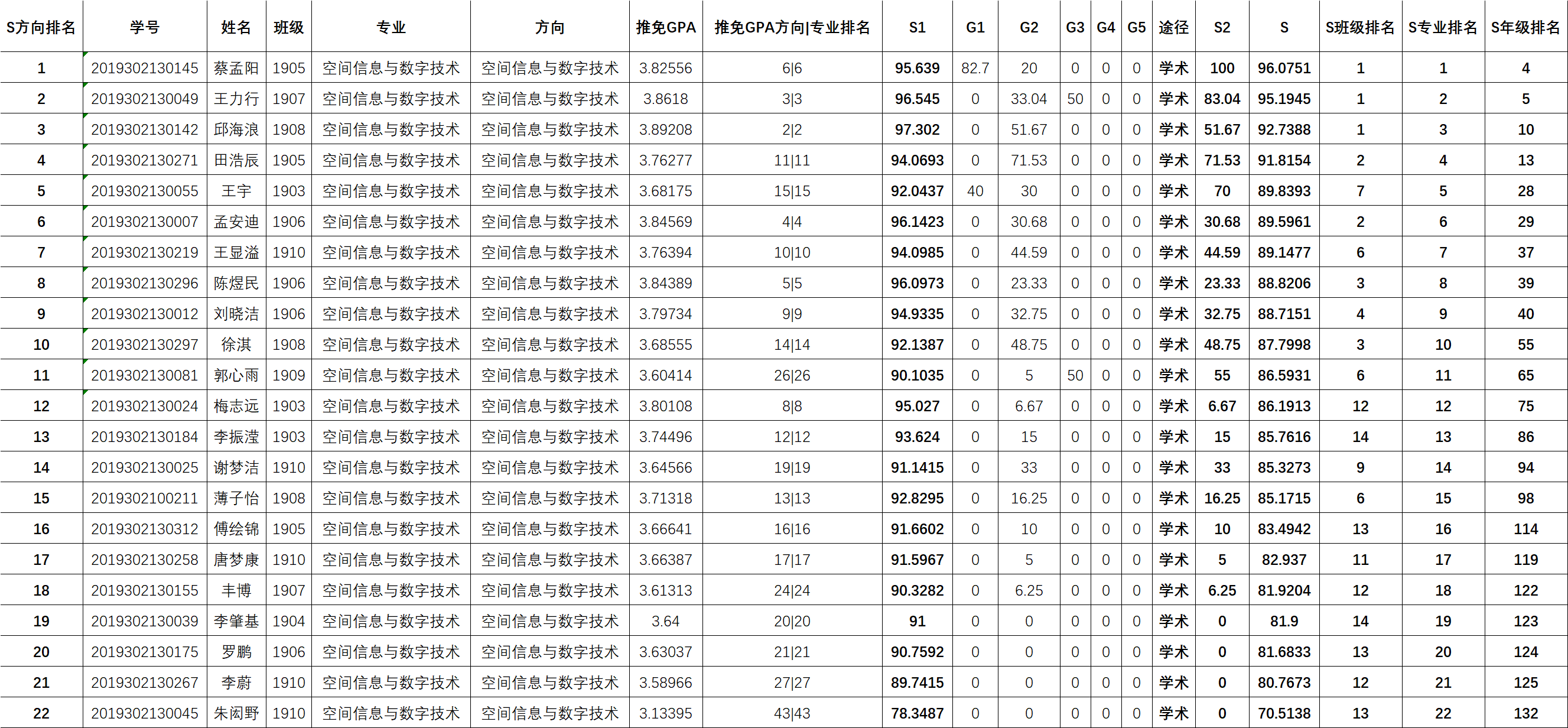Screen dimensions: 1568x728
Task: Click S value 92.7388
Action: 1284,129
